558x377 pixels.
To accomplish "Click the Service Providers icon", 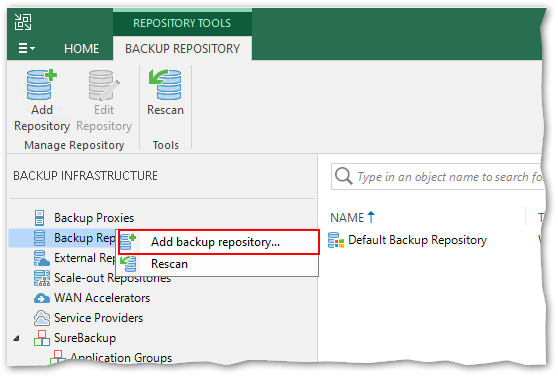I will click(42, 318).
